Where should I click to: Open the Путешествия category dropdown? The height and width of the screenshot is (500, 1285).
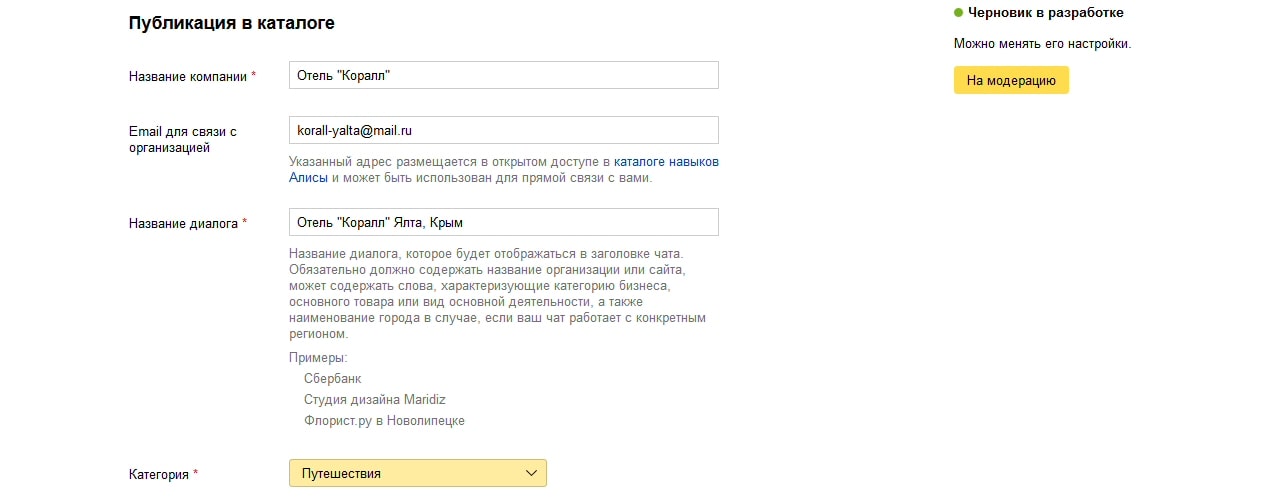[x=417, y=473]
